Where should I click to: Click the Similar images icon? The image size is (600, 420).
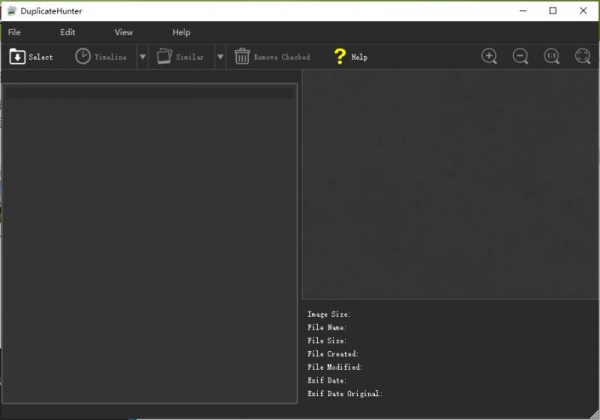[164, 57]
